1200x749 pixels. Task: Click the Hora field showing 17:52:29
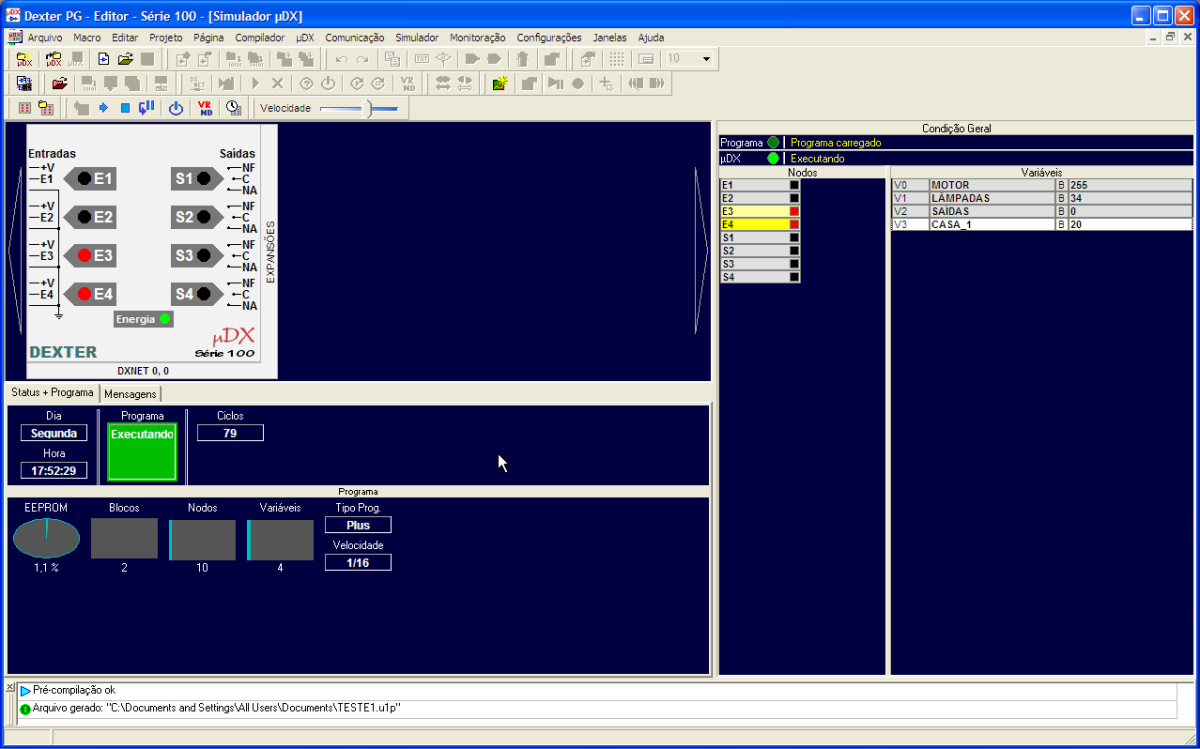tap(54, 471)
